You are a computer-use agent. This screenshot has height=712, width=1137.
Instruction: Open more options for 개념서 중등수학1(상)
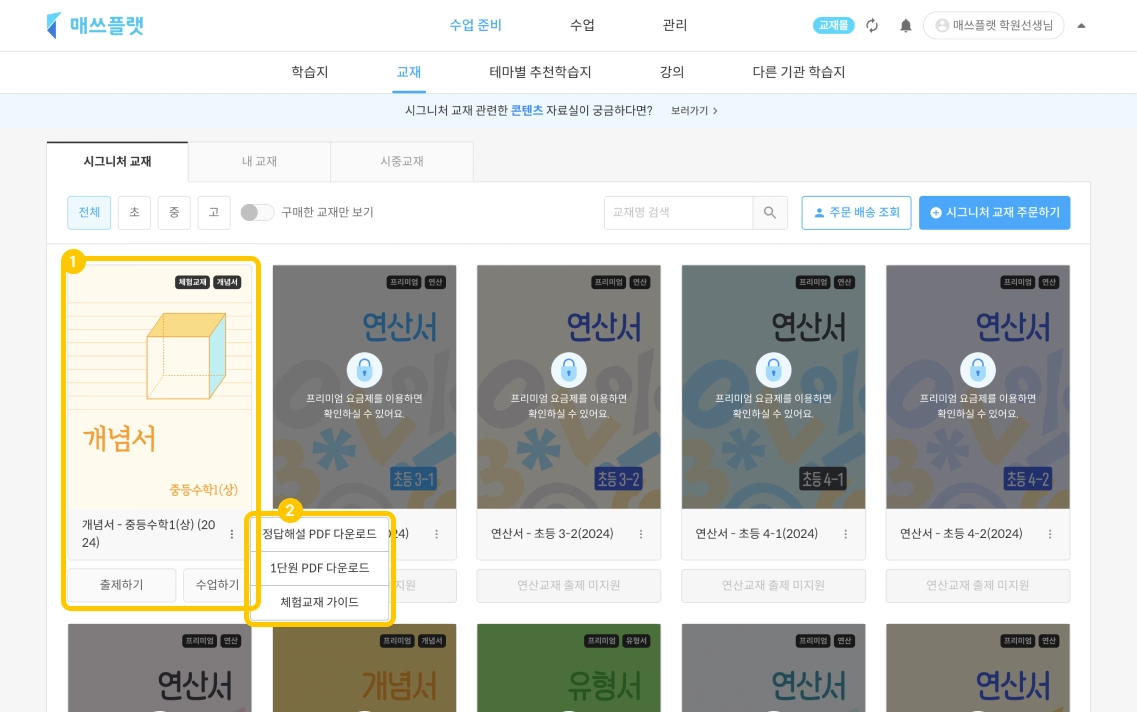(x=232, y=534)
